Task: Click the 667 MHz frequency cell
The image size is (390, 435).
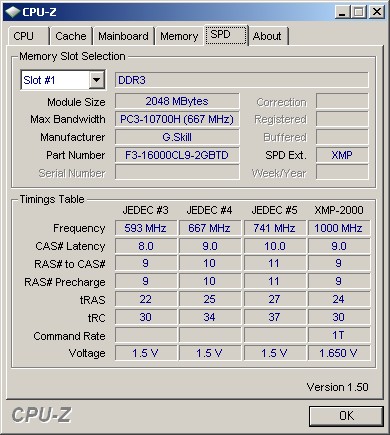Action: (210, 228)
